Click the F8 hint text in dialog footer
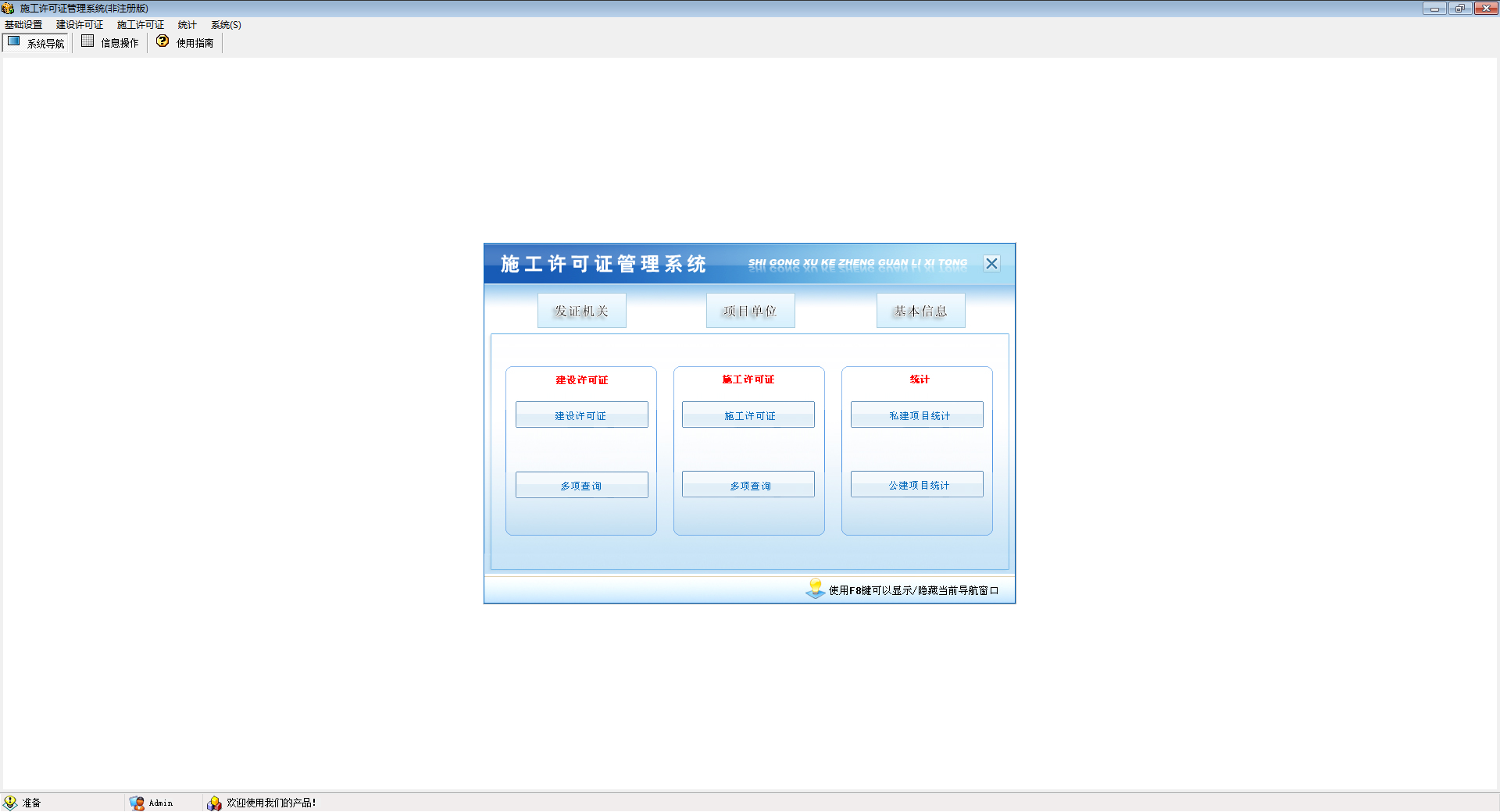 click(913, 590)
